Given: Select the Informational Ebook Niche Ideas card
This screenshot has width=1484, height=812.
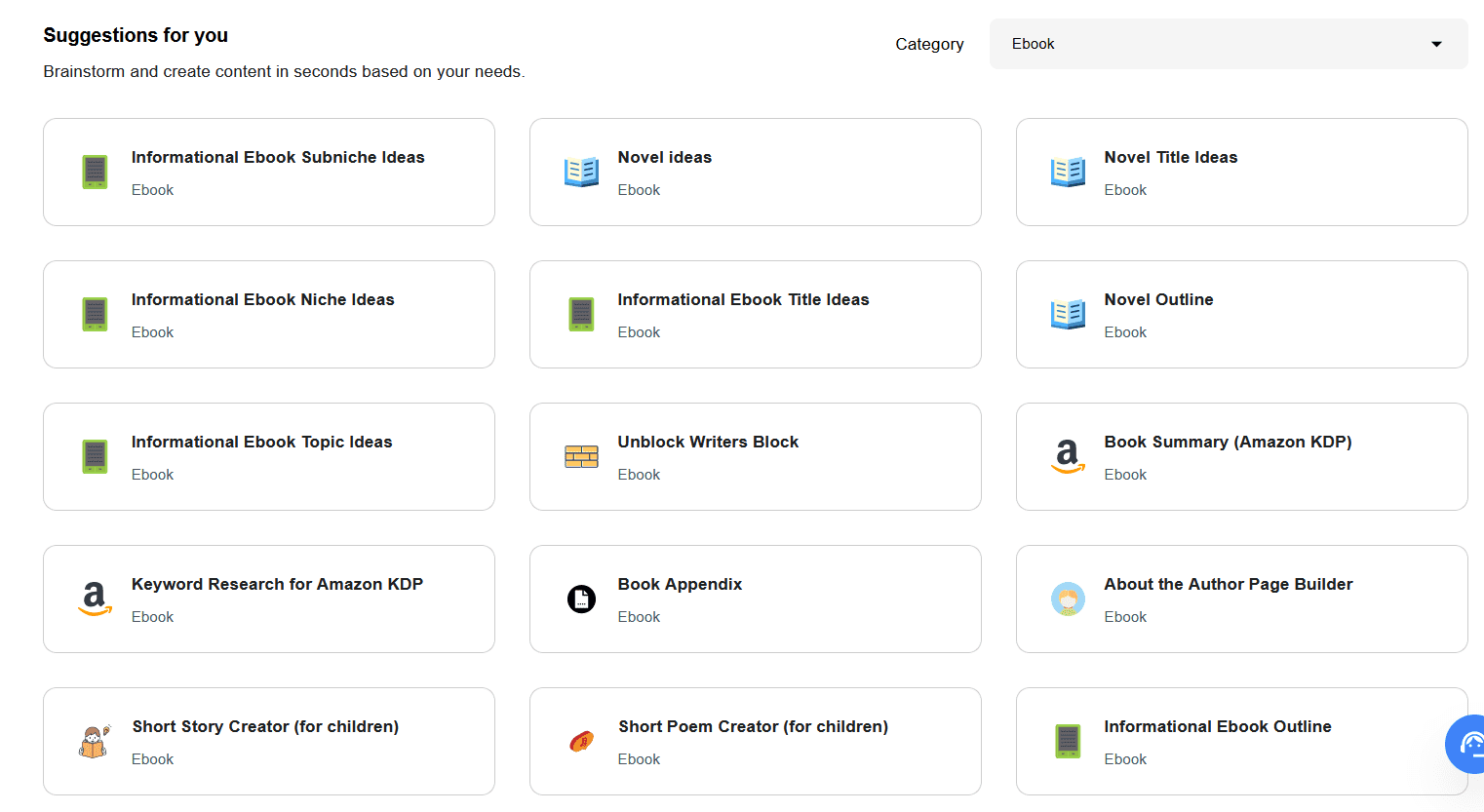Looking at the screenshot, I should (x=268, y=314).
